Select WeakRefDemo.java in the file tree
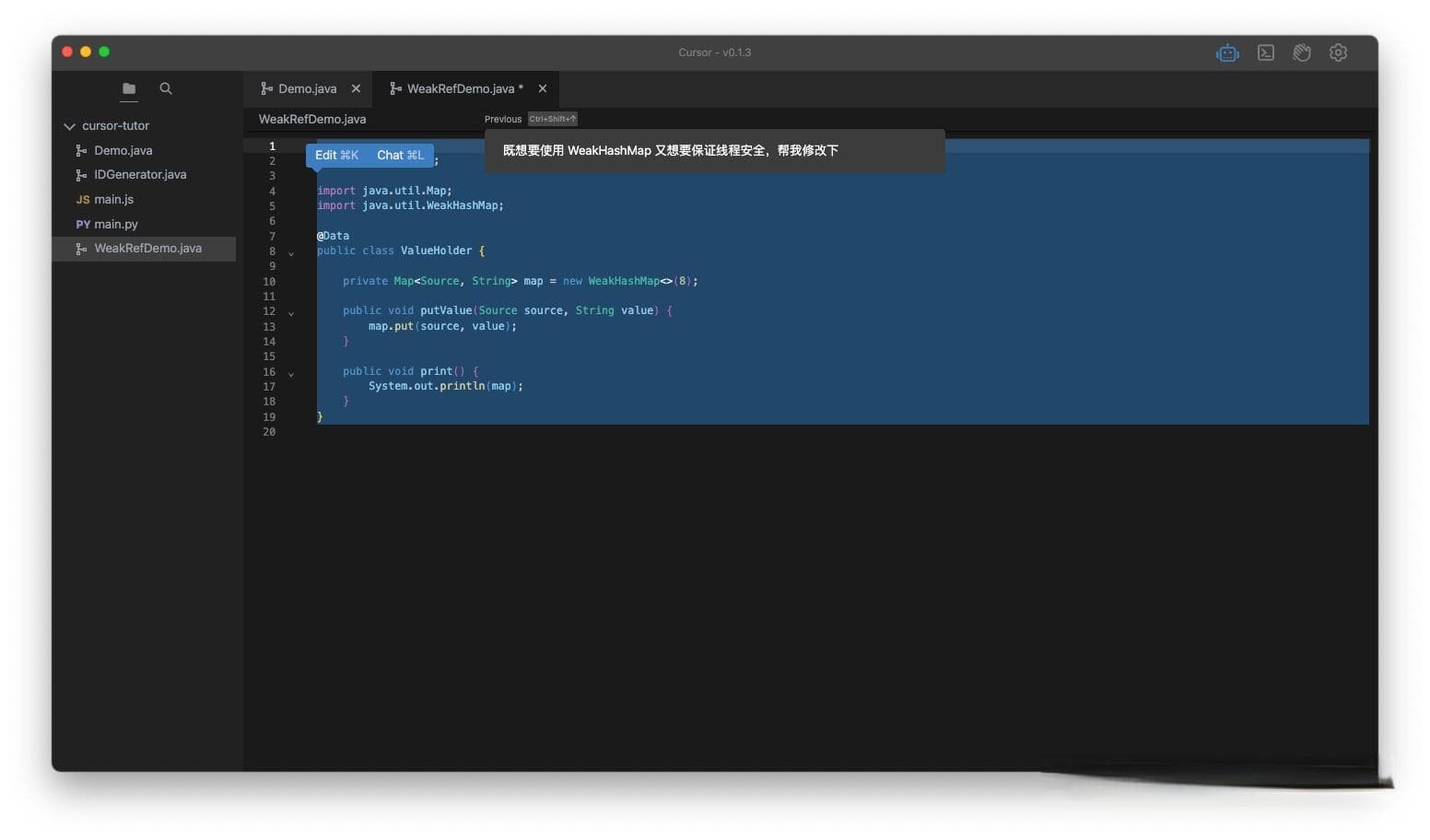 pos(145,248)
